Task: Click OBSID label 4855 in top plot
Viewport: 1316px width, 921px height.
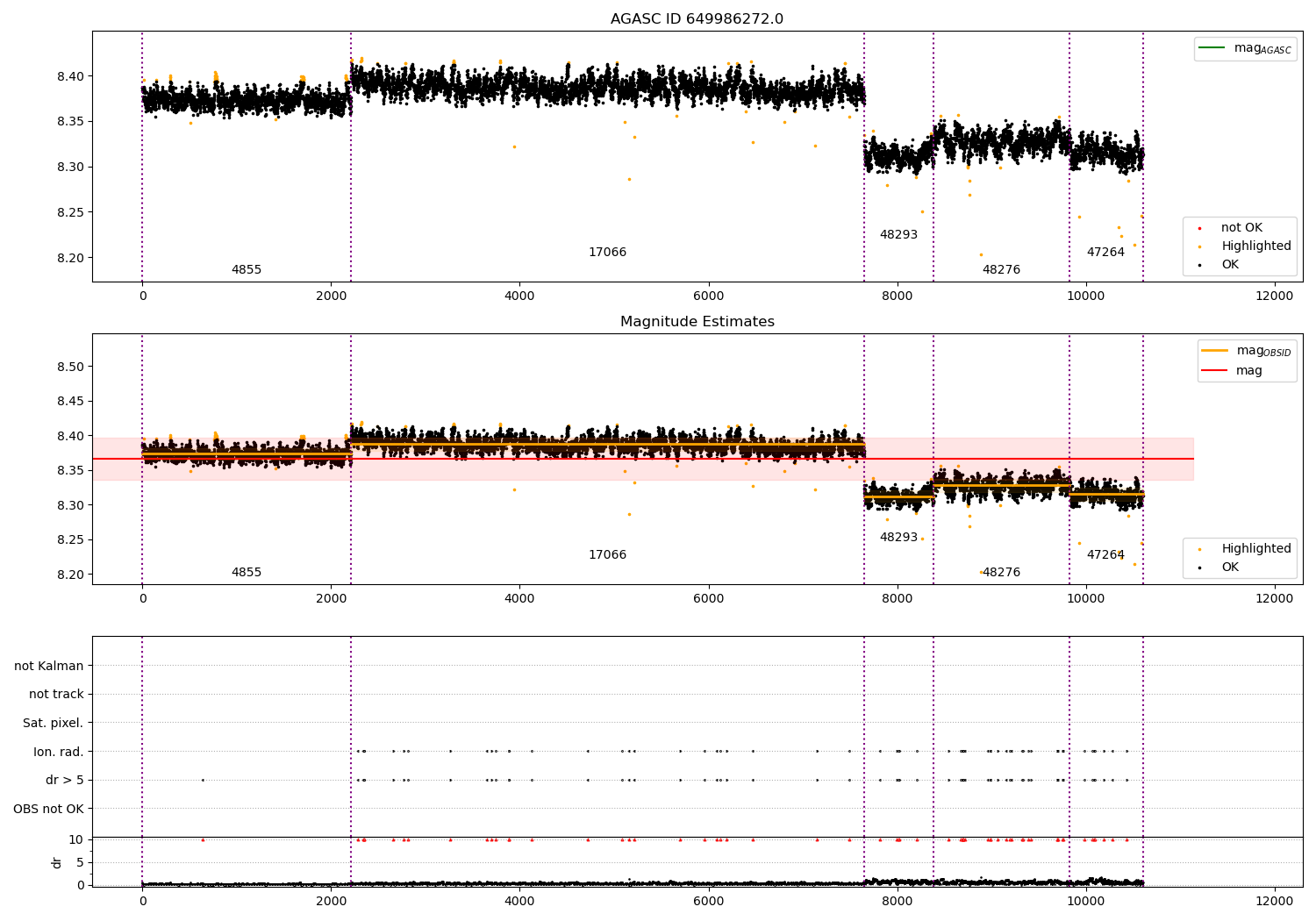Action: [x=247, y=270]
